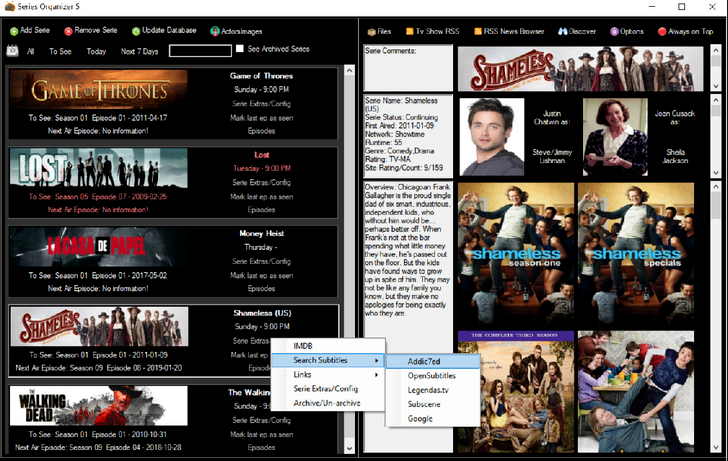The height and width of the screenshot is (461, 728).
Task: Click the Remove Serie red icon
Action: [x=68, y=31]
